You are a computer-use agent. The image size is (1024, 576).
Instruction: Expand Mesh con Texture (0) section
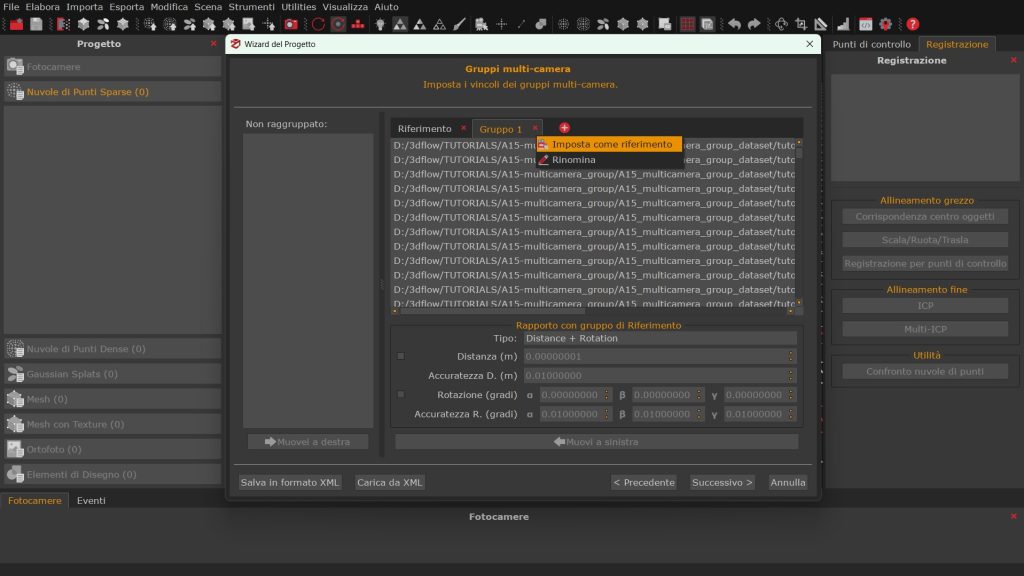pos(112,424)
